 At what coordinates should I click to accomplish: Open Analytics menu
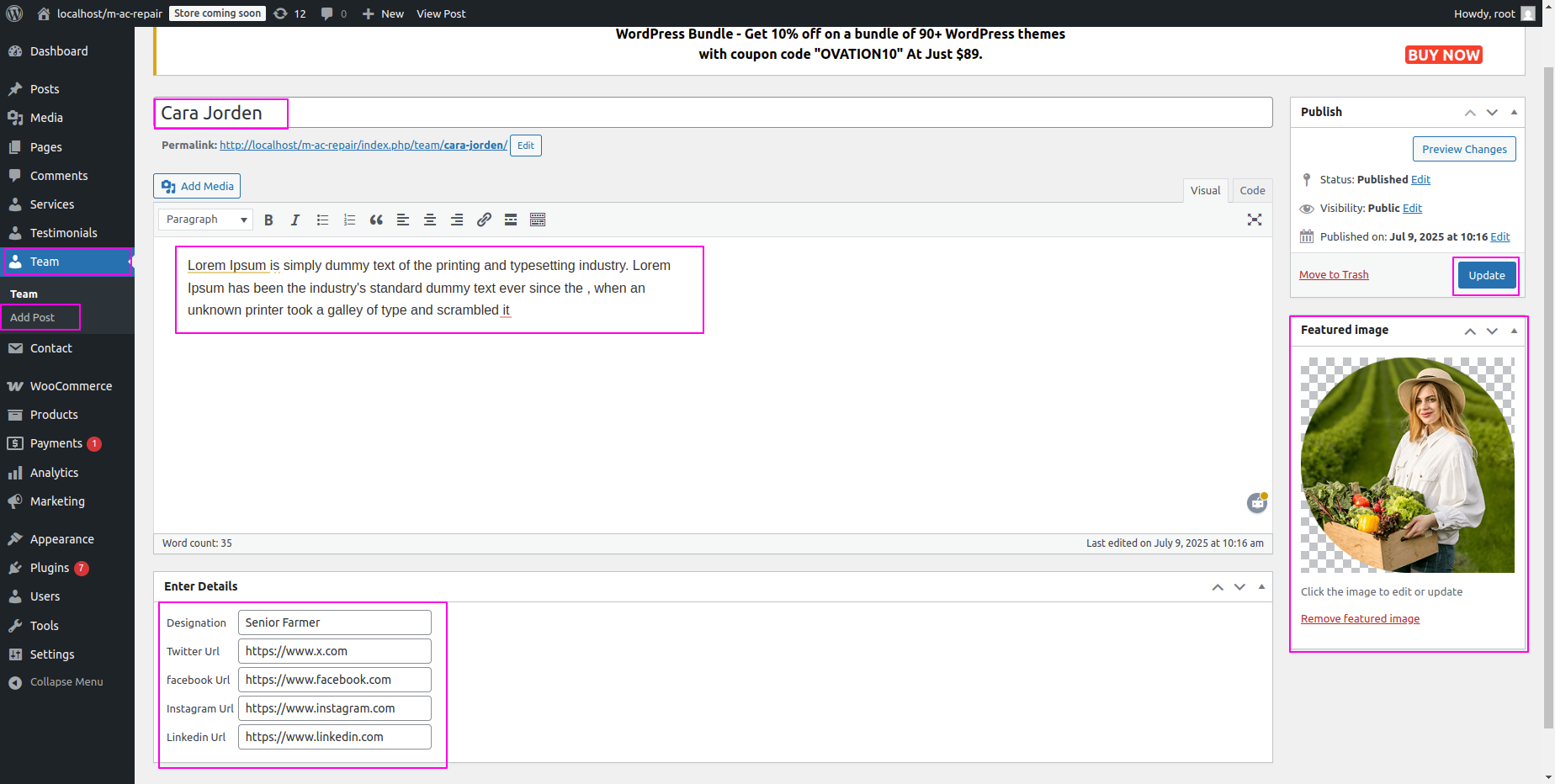(x=67, y=473)
